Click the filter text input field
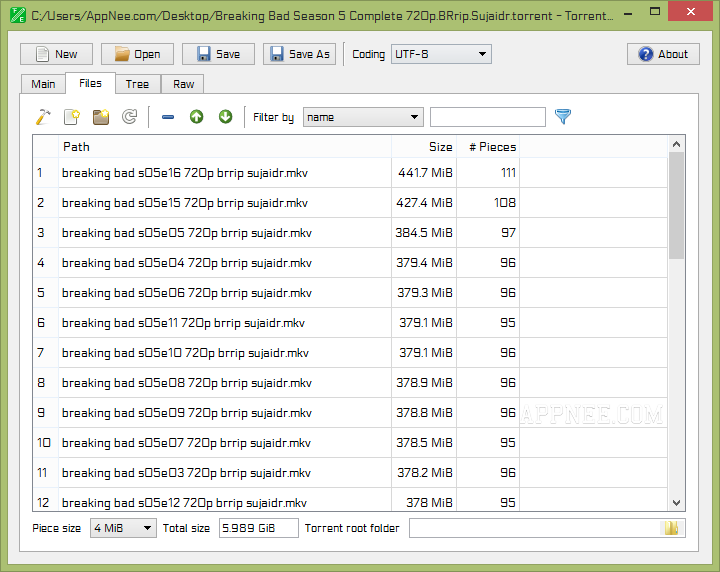The height and width of the screenshot is (572, 720). point(488,117)
